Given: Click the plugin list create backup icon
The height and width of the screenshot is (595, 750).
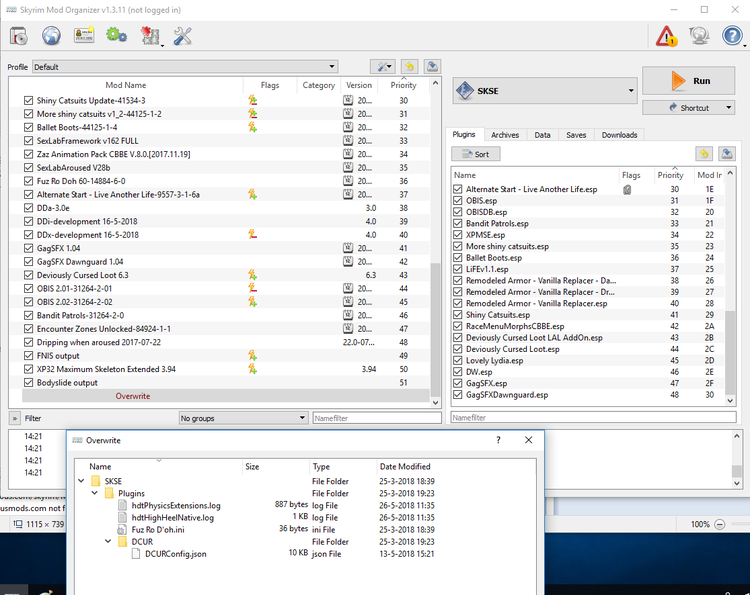Looking at the screenshot, I should (727, 154).
